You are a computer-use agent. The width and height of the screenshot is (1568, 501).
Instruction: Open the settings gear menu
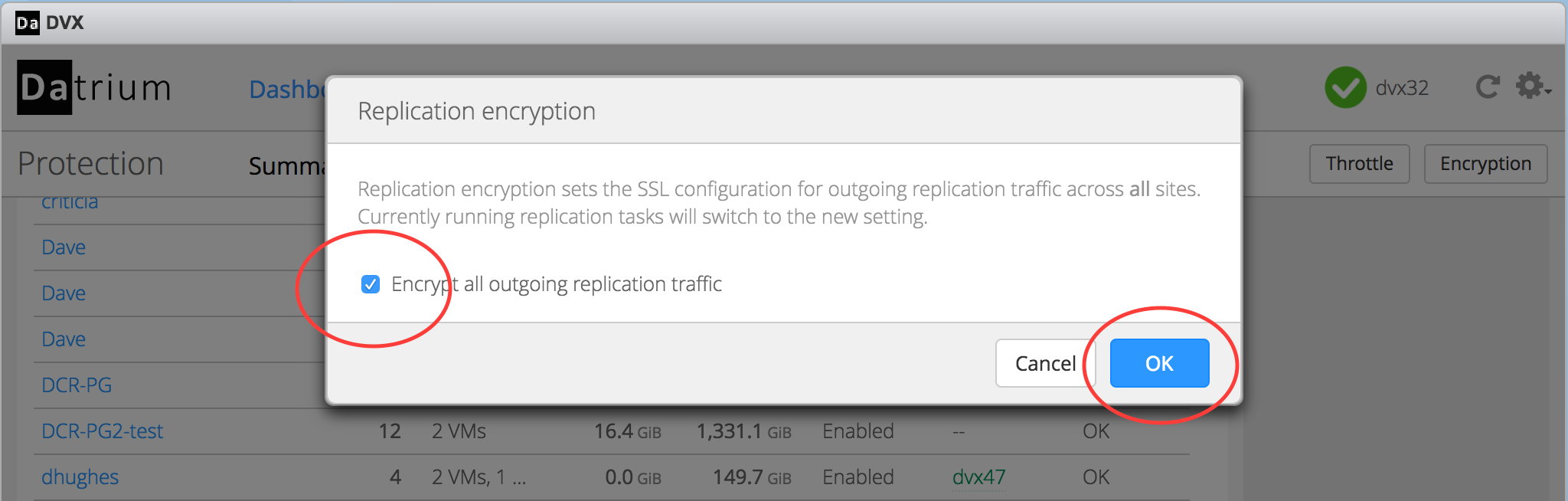click(x=1533, y=86)
